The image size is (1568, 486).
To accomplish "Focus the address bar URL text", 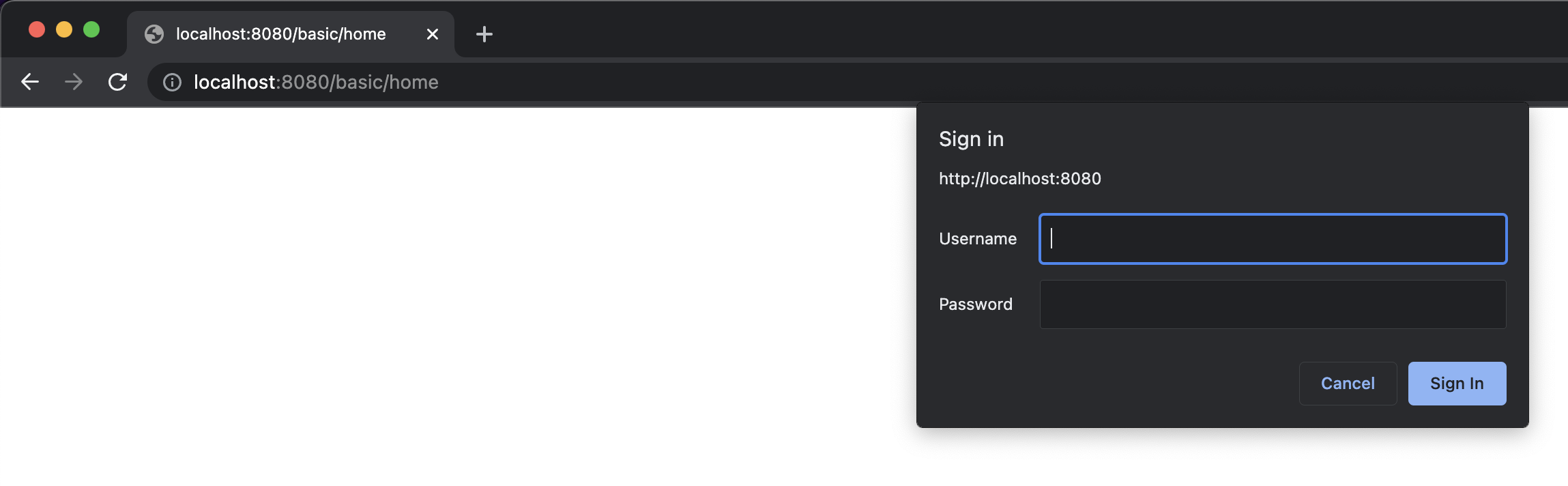I will (x=316, y=83).
